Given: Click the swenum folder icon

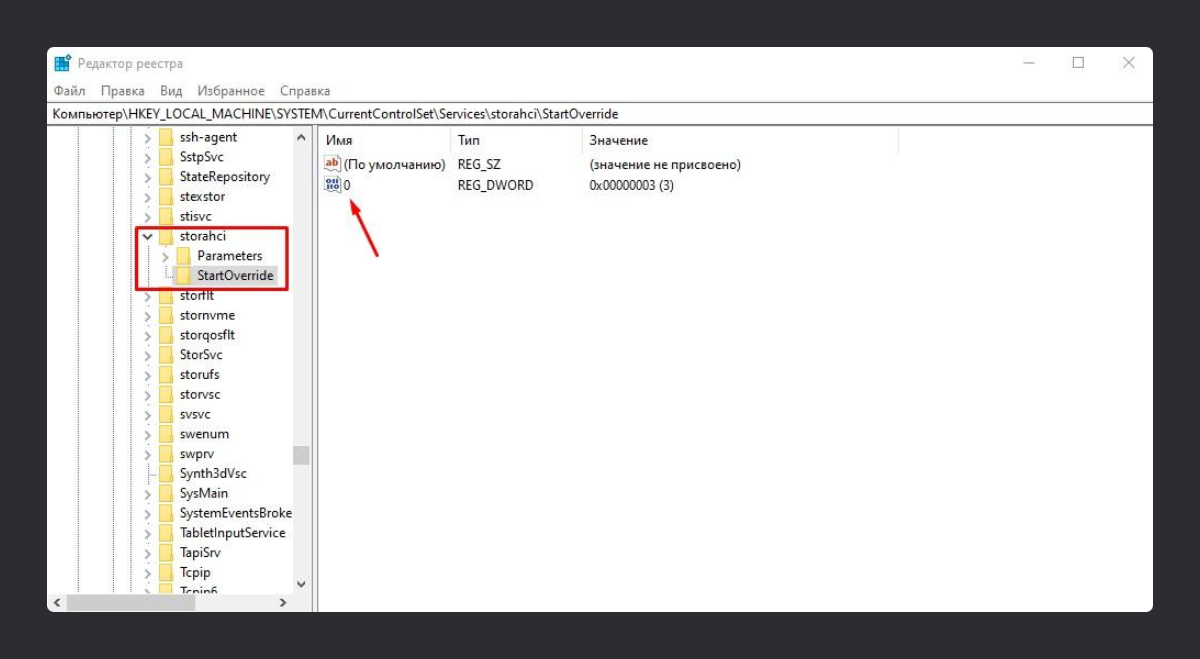Looking at the screenshot, I should click(166, 434).
